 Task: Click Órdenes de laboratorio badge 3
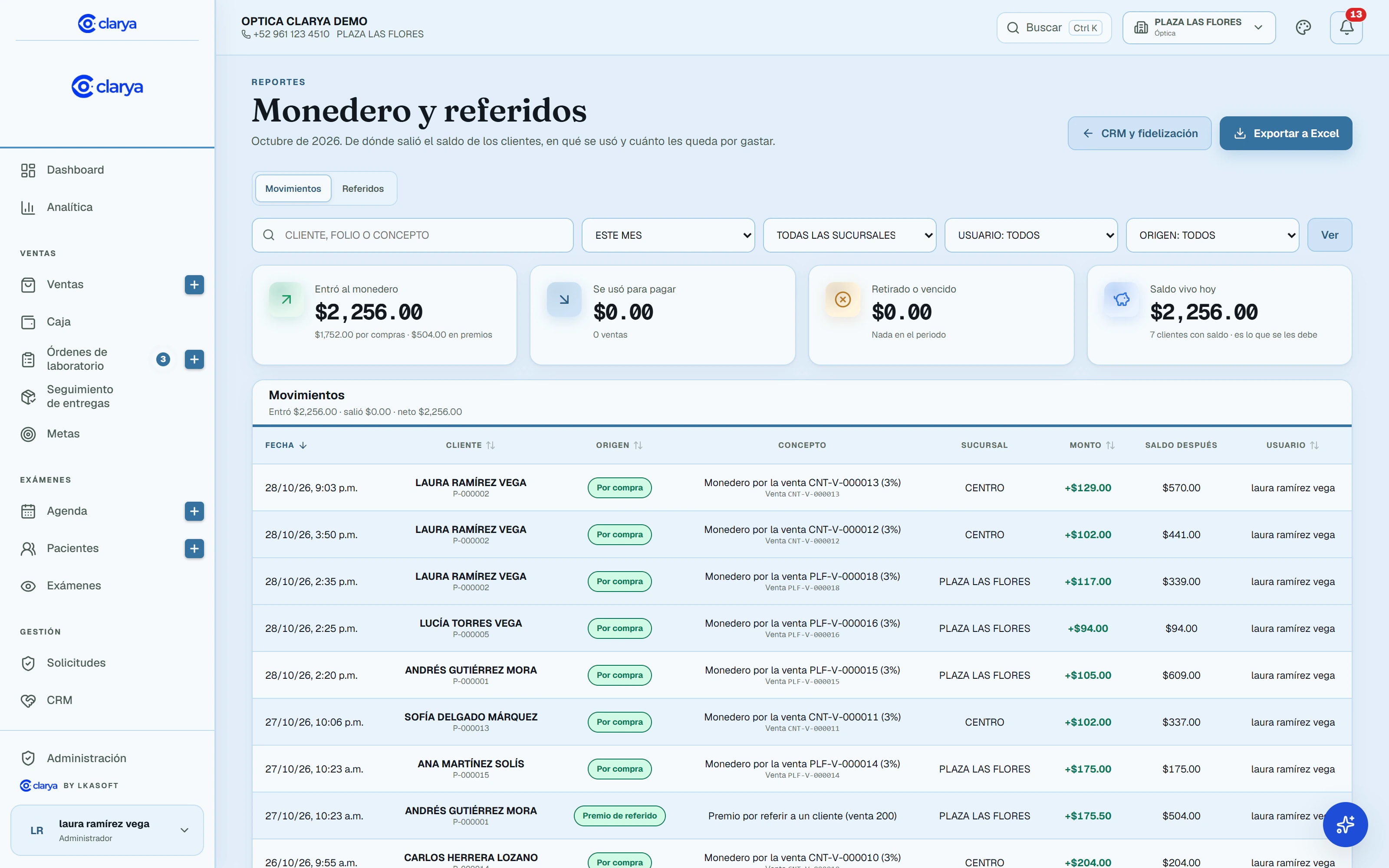(x=163, y=359)
